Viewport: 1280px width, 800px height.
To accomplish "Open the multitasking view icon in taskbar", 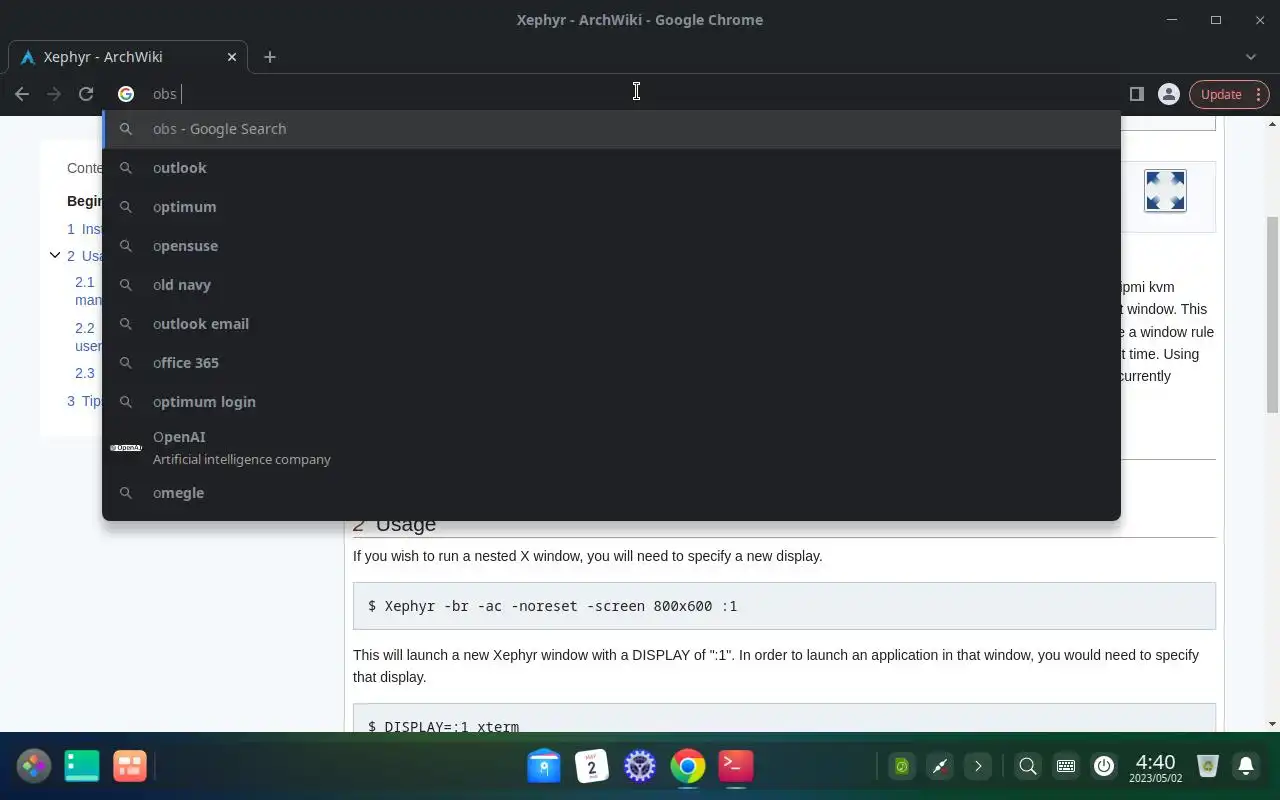I will 130,766.
